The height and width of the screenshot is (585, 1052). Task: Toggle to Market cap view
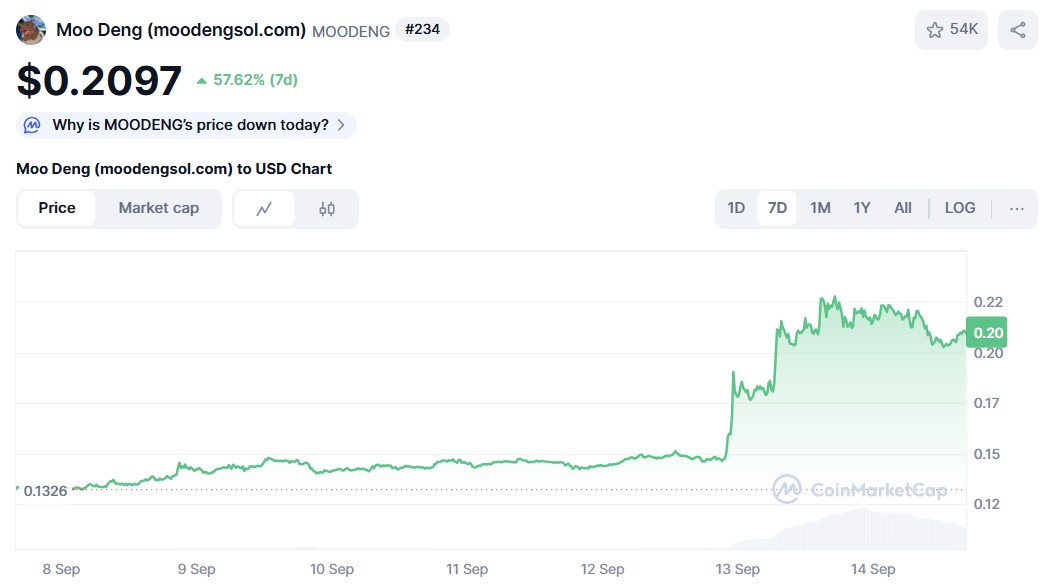click(158, 208)
